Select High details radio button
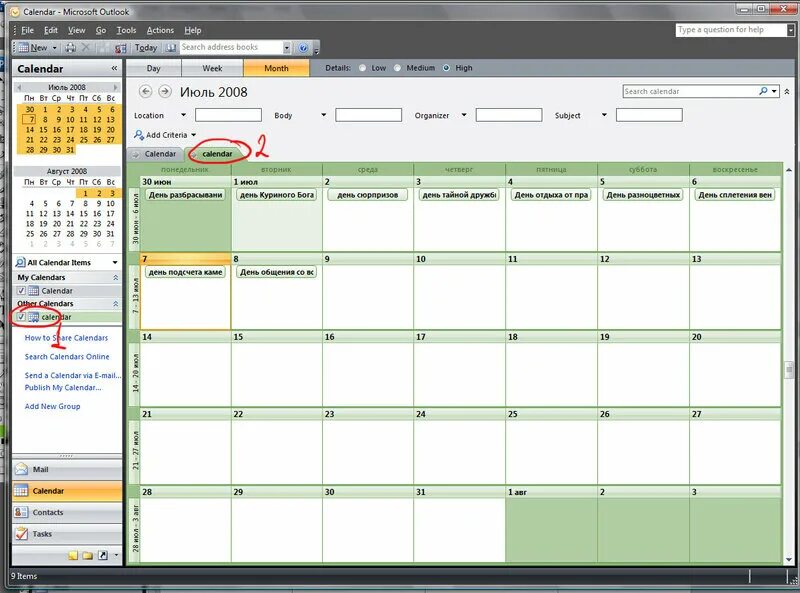Image resolution: width=800 pixels, height=593 pixels. click(x=446, y=68)
